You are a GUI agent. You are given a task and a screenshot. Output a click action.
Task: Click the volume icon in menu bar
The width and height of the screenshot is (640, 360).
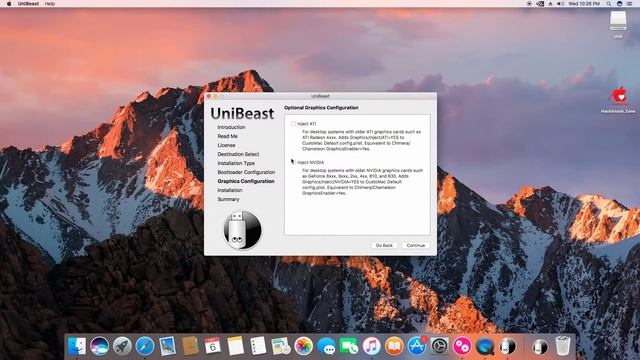(x=560, y=4)
